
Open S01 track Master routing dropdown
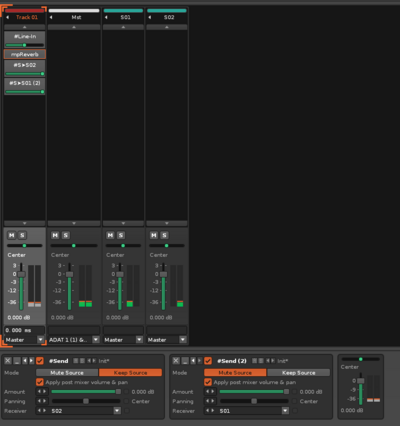[x=140, y=340]
